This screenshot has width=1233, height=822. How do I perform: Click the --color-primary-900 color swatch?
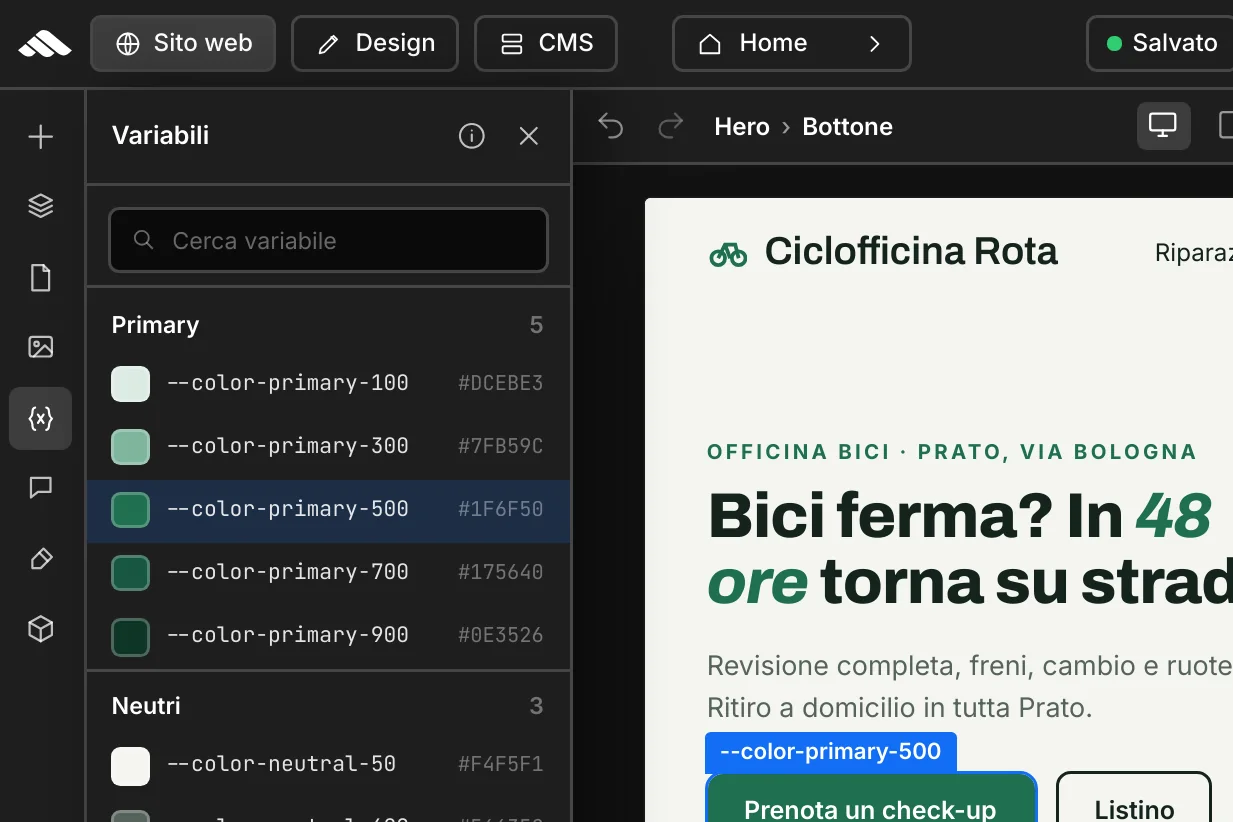pos(131,636)
